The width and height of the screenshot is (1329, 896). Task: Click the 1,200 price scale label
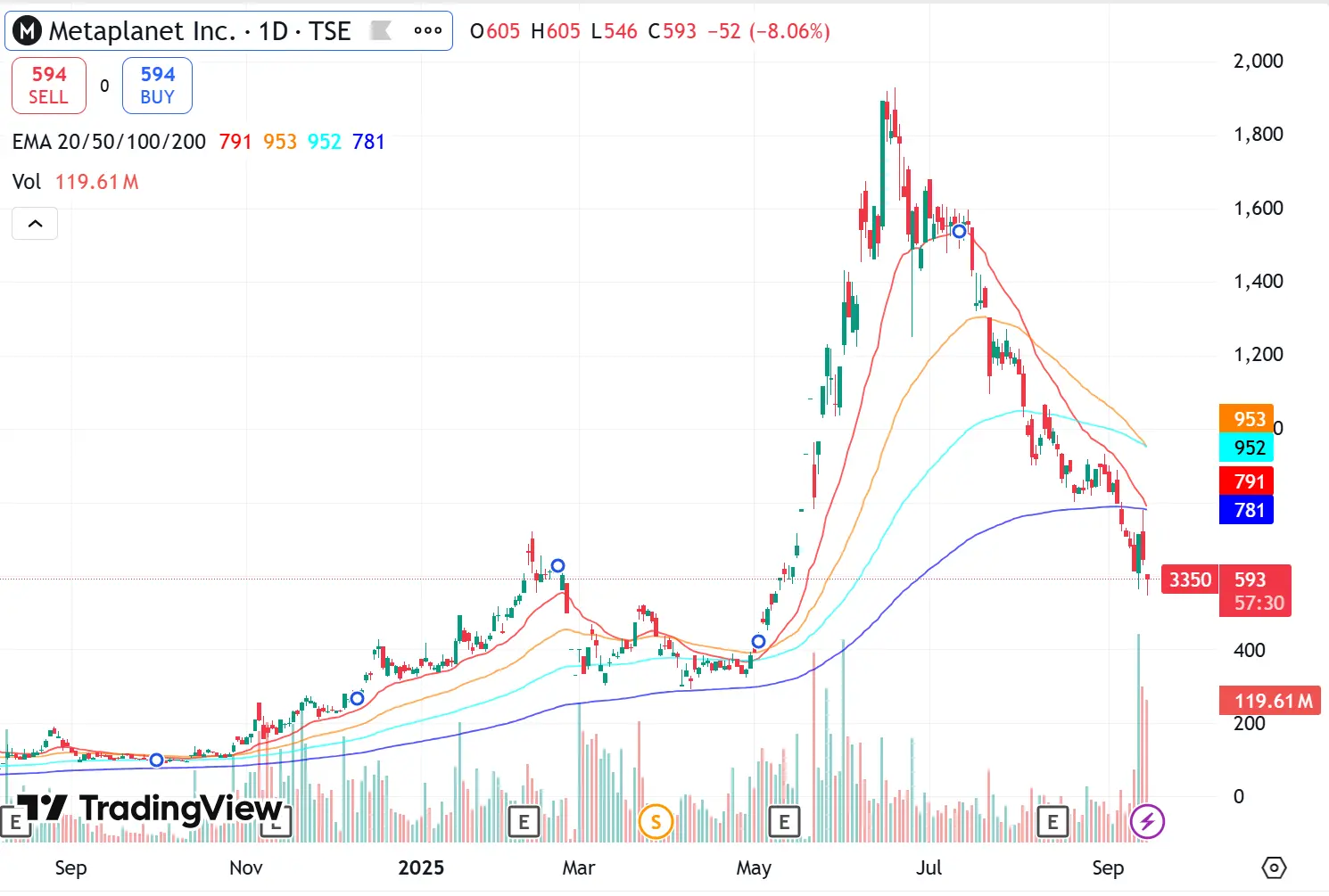pyautogui.click(x=1258, y=355)
